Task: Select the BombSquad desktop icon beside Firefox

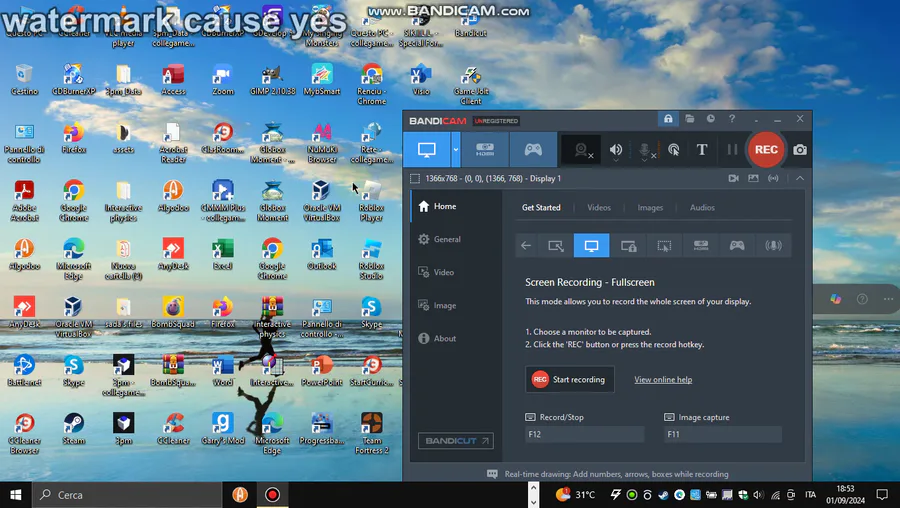Action: pyautogui.click(x=173, y=312)
